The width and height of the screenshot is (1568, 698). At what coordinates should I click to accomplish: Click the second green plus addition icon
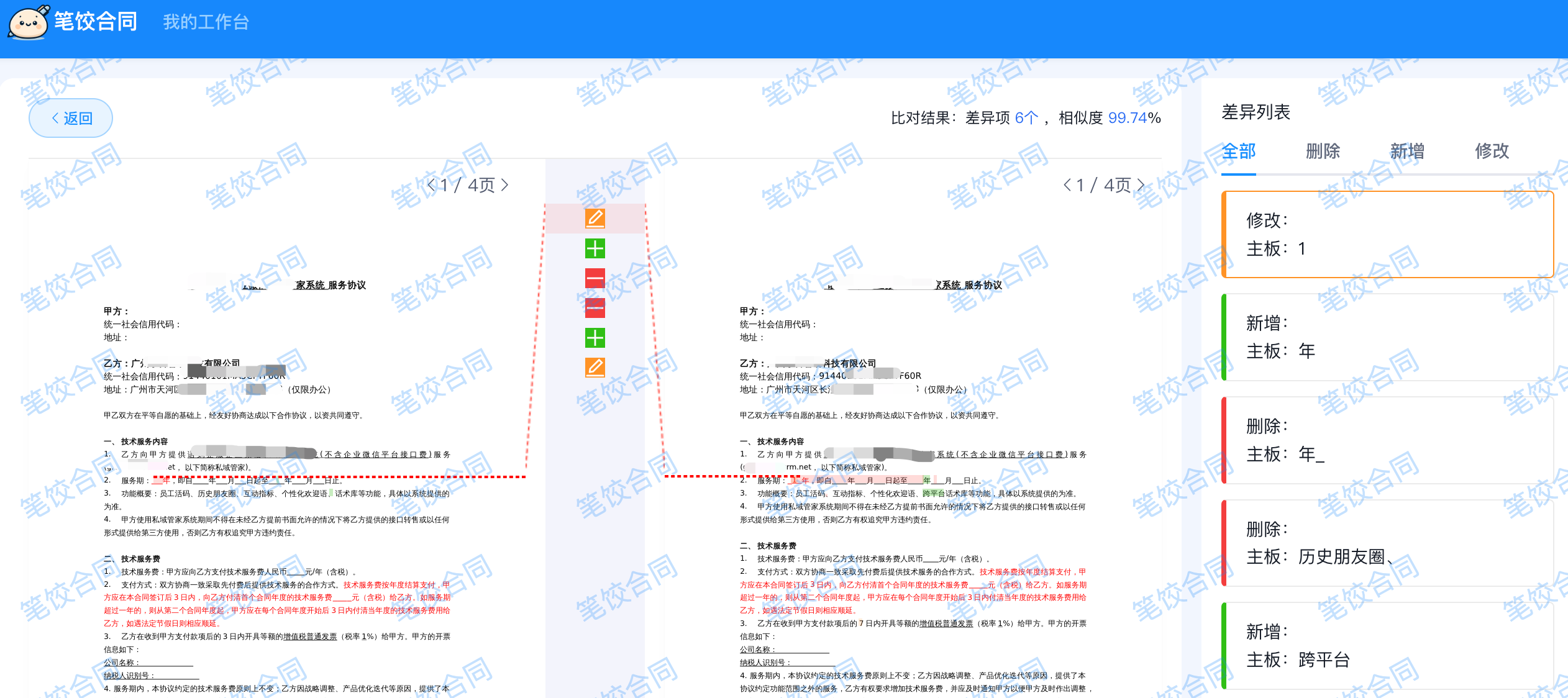click(x=595, y=338)
